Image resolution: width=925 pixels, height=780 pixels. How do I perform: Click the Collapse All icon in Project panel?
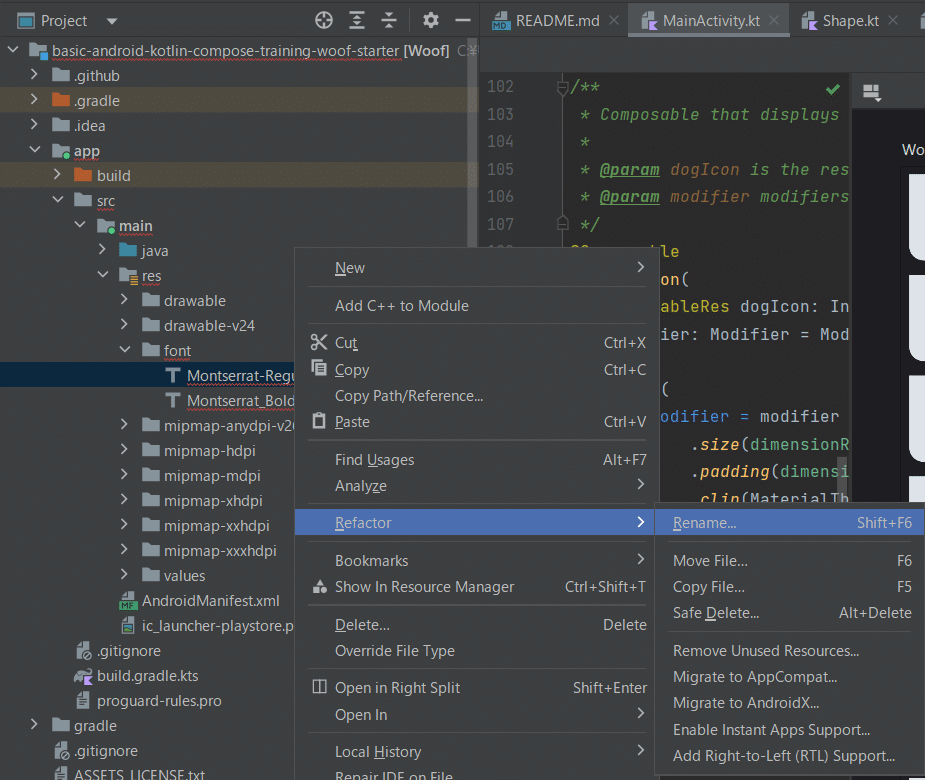389,20
